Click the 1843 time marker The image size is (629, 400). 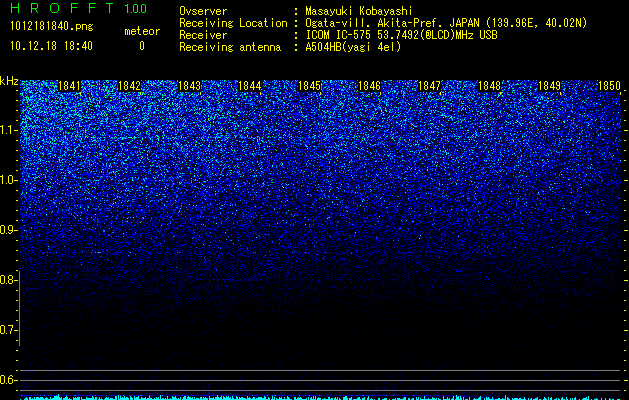tap(189, 86)
